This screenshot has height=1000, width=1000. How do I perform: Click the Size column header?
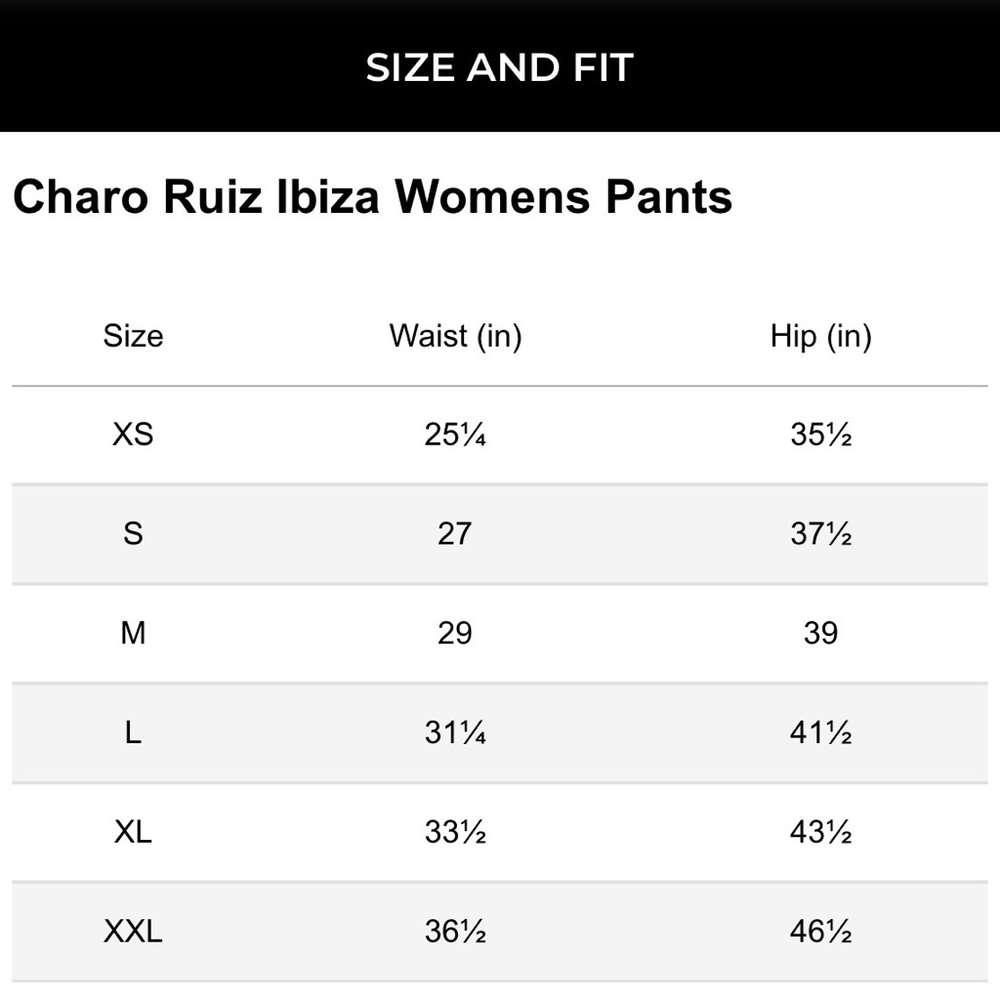point(133,335)
